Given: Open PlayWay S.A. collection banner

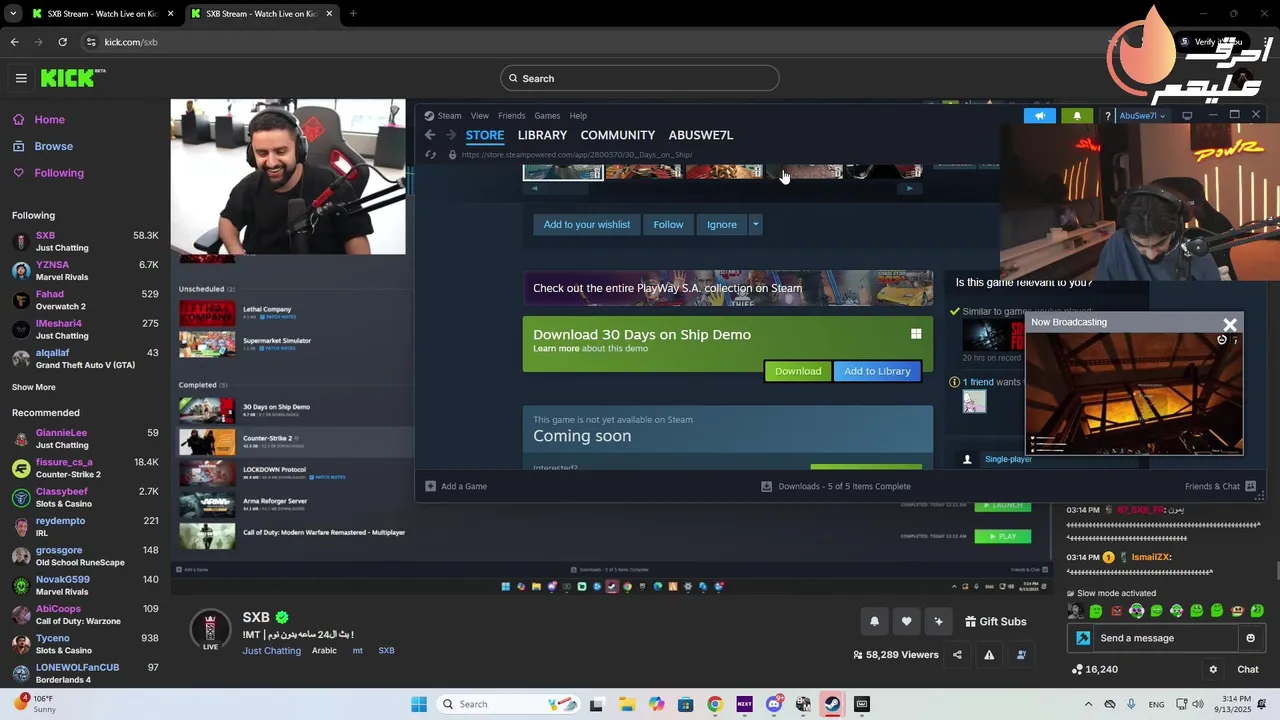Looking at the screenshot, I should click(x=727, y=288).
